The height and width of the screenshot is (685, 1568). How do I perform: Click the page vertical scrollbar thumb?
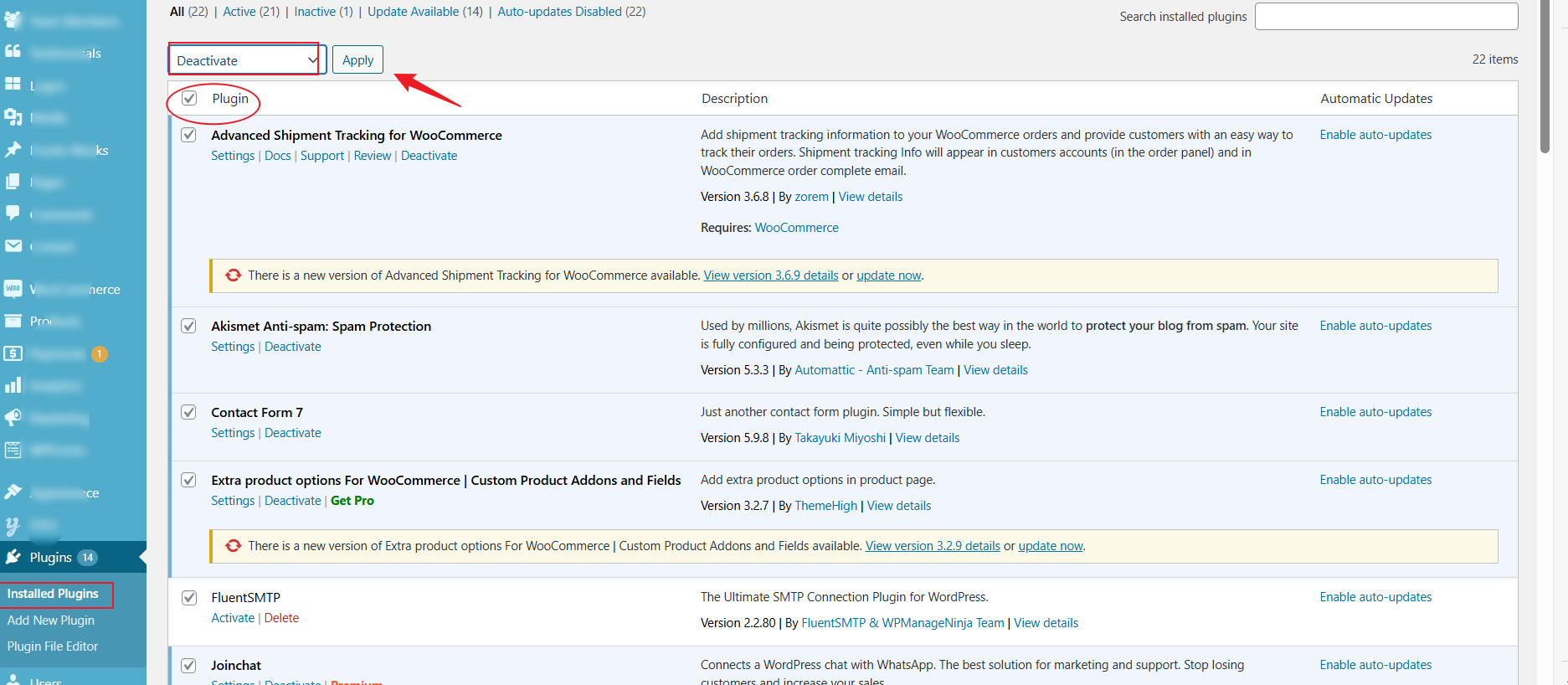pyautogui.click(x=1545, y=77)
